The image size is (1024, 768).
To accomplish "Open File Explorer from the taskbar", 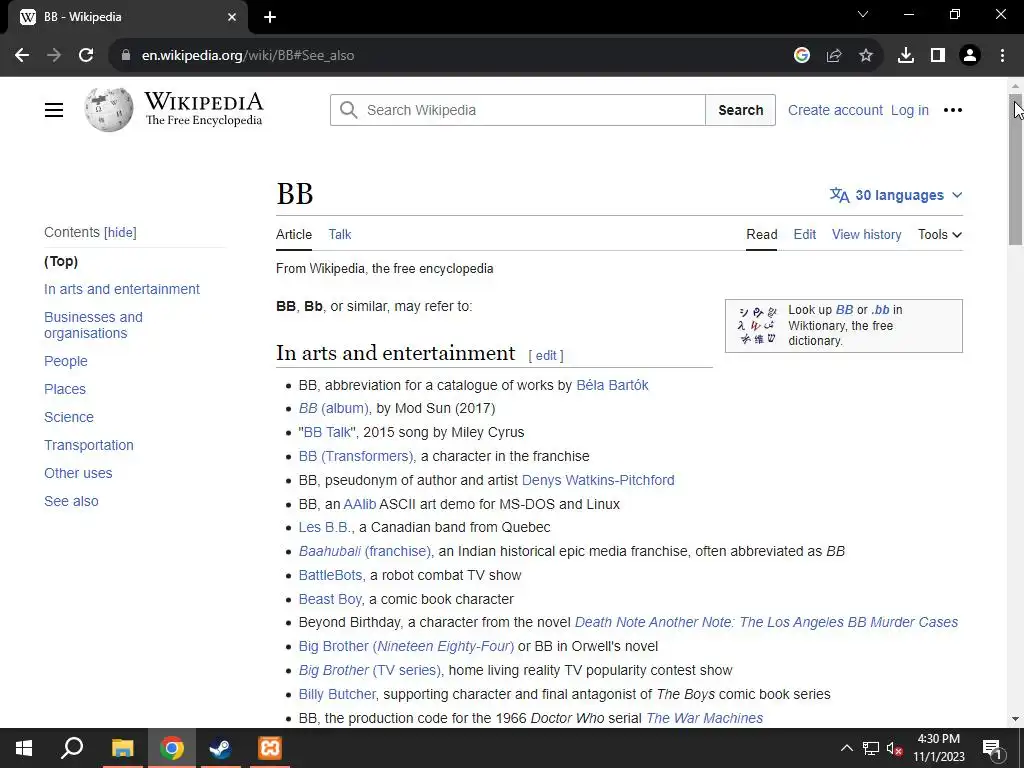I will coord(122,748).
